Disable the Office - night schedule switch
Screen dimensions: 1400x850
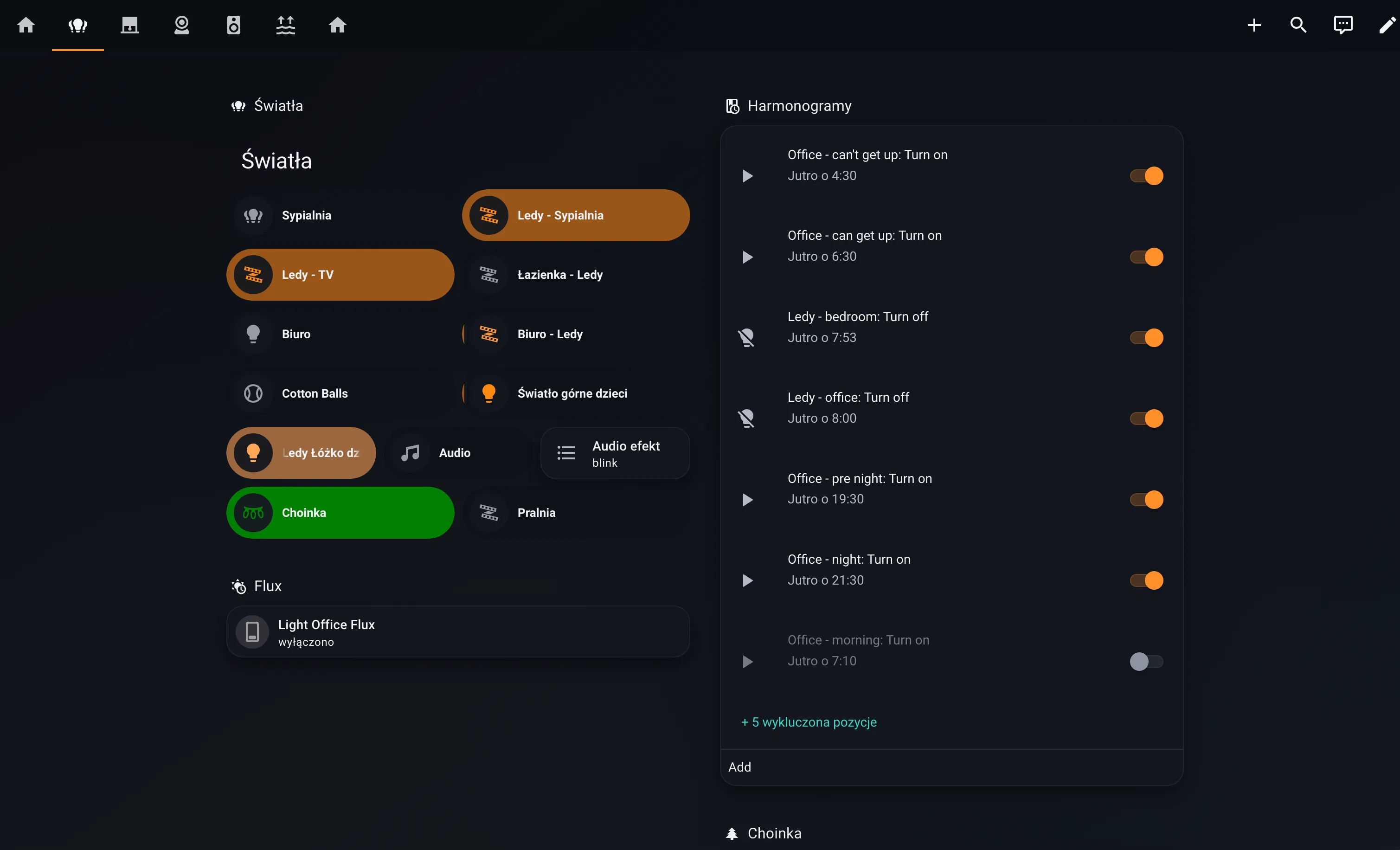(x=1146, y=580)
